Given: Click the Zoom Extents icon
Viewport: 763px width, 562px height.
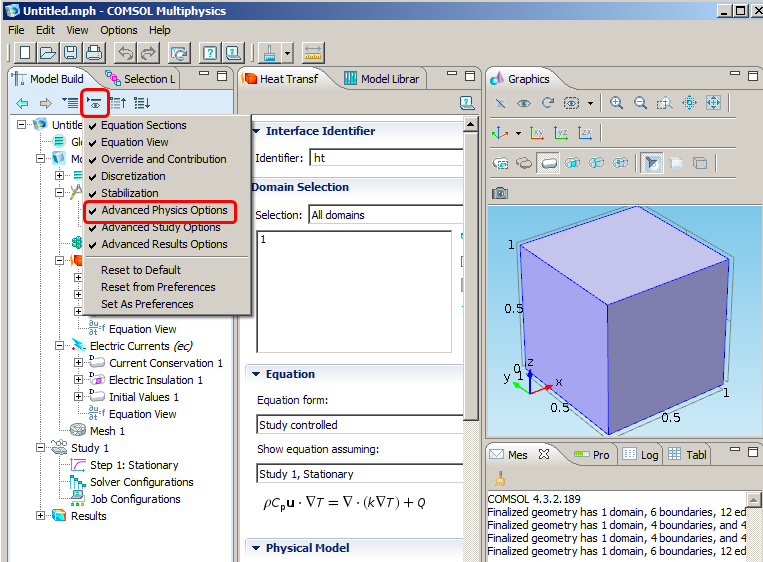Looking at the screenshot, I should pos(713,103).
